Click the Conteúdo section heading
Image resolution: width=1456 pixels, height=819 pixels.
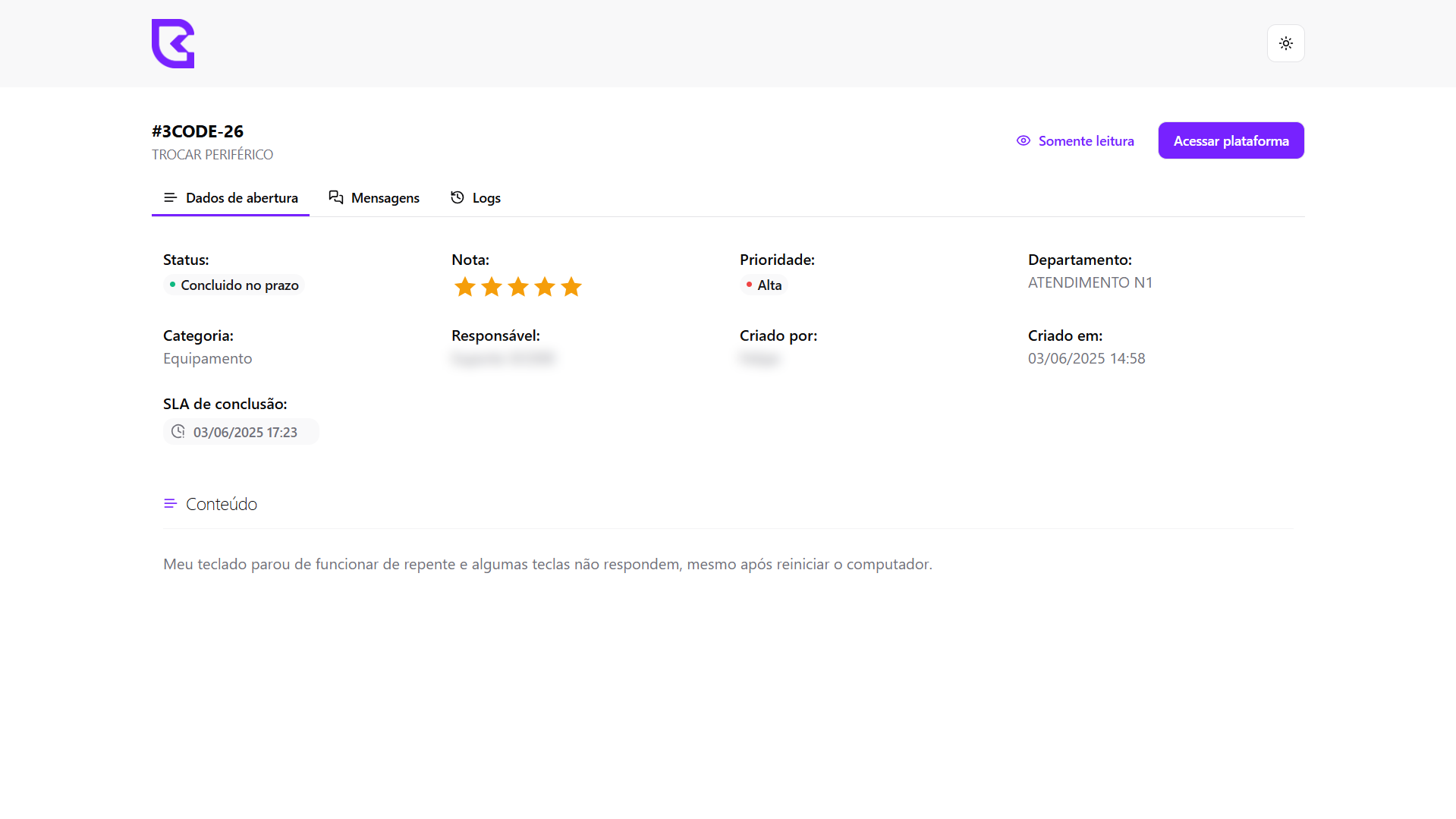(222, 504)
